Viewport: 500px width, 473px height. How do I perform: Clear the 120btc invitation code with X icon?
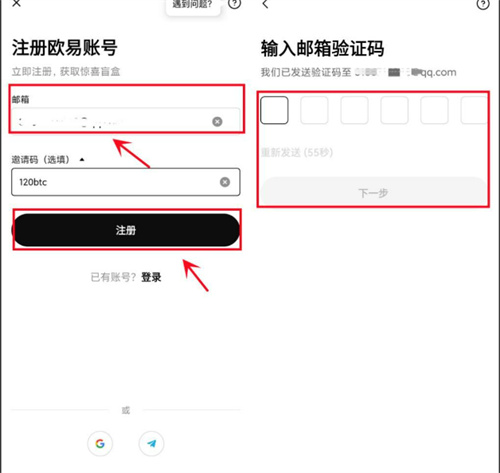tap(225, 182)
